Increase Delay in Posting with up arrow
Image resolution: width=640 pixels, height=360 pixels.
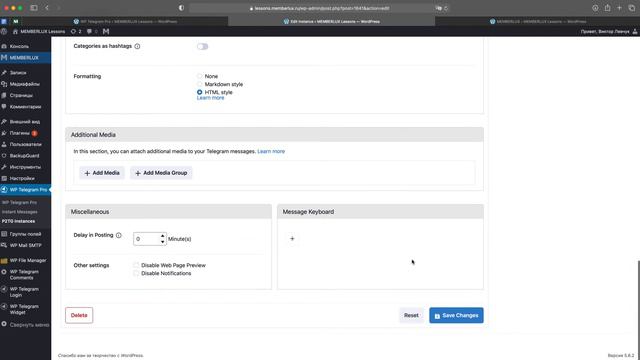click(162, 236)
